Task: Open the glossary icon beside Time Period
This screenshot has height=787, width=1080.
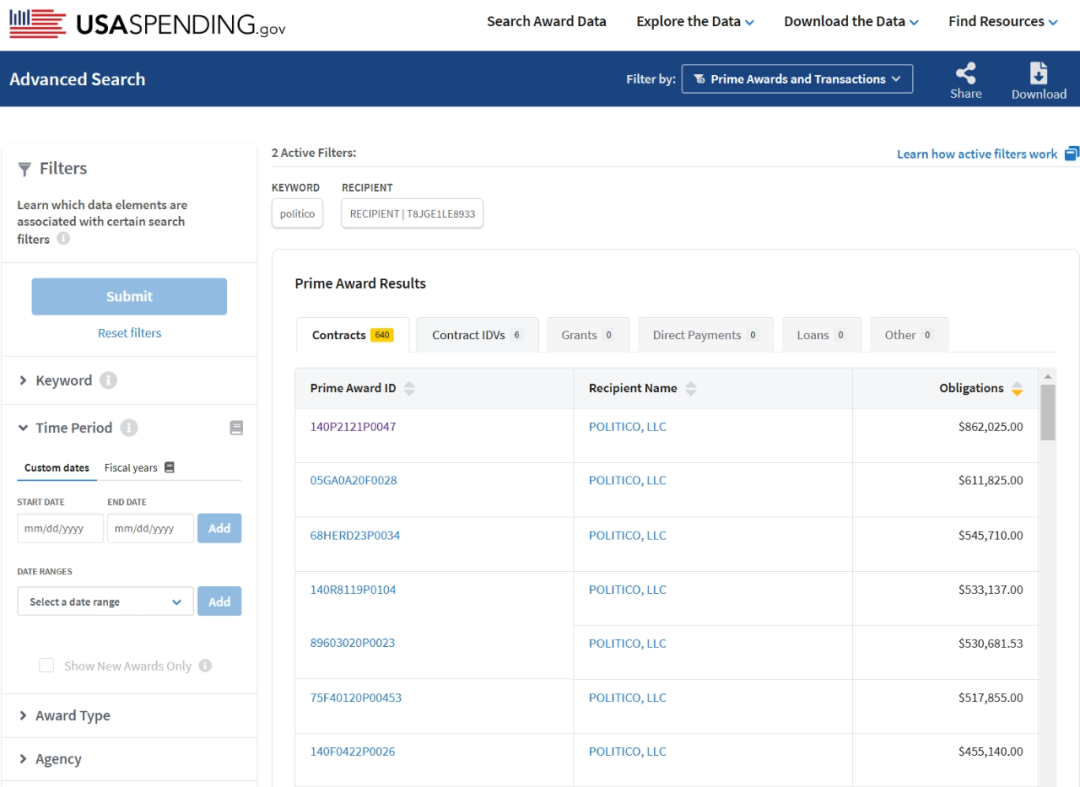Action: point(236,428)
